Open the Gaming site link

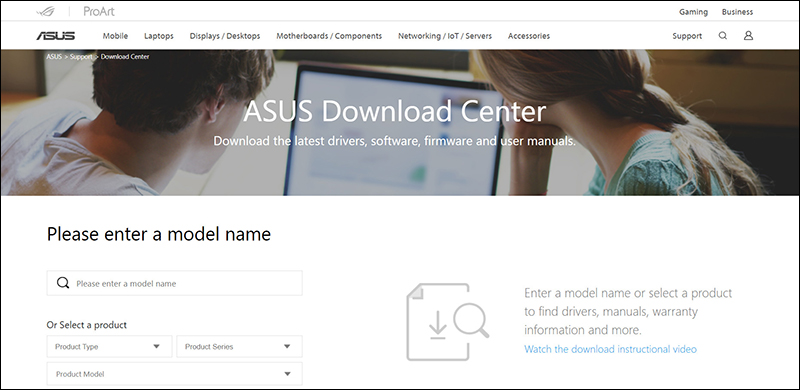pyautogui.click(x=693, y=12)
